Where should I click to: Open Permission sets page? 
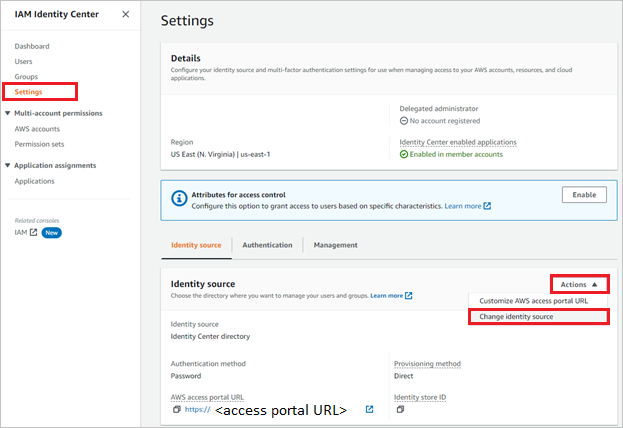[39, 144]
